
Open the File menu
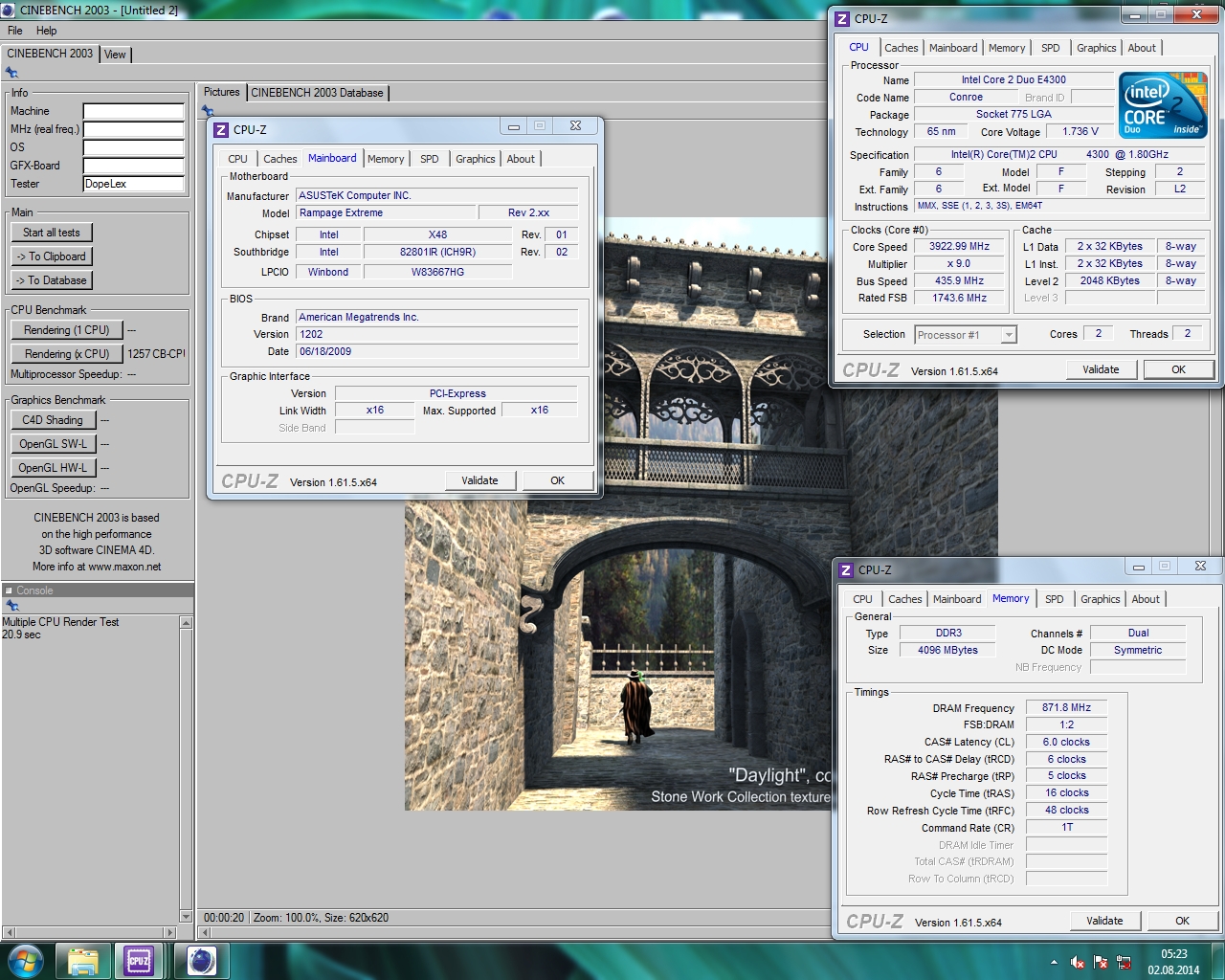point(15,31)
